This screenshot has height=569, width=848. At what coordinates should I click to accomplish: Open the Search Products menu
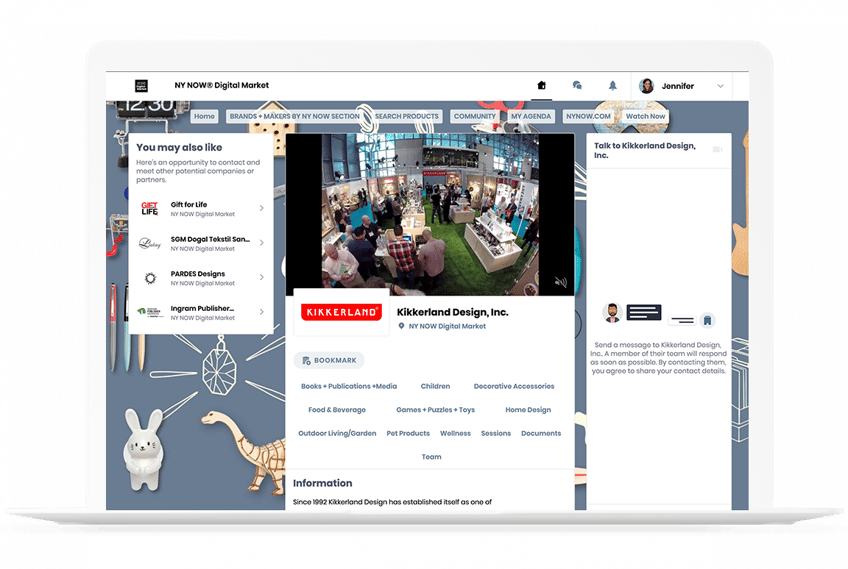point(407,116)
